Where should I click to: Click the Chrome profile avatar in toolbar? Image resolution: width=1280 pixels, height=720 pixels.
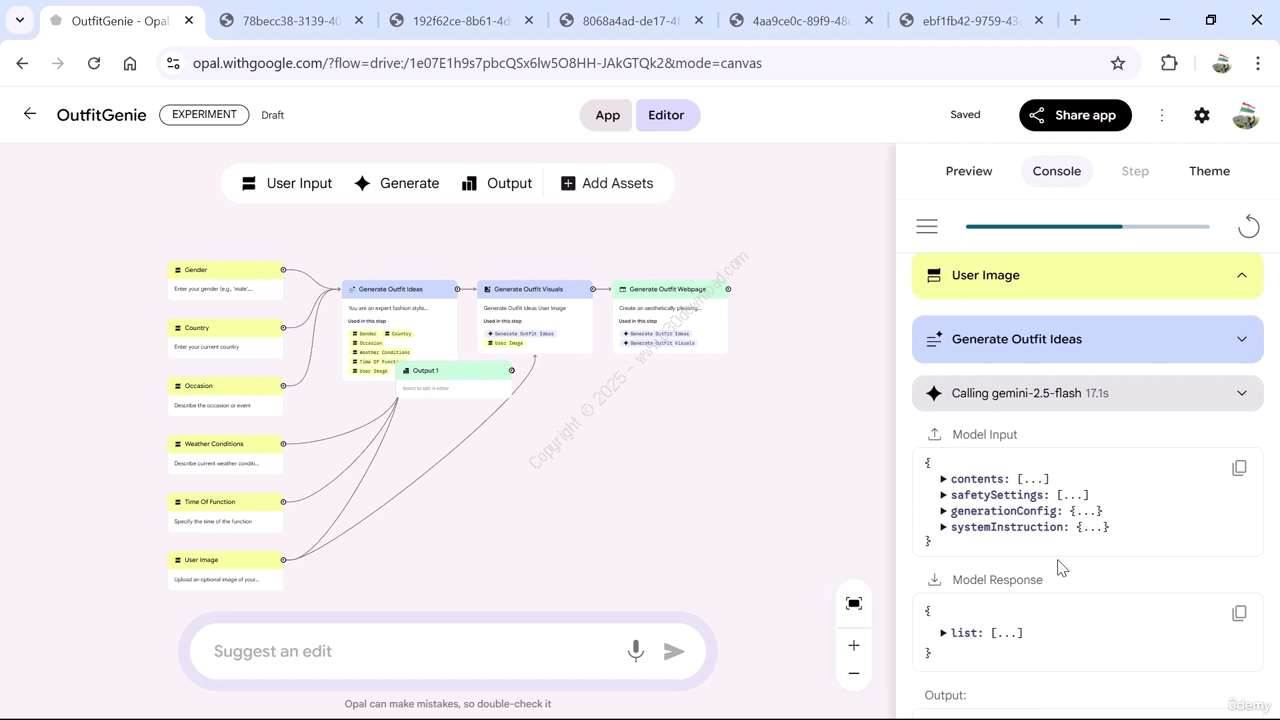pos(1221,63)
